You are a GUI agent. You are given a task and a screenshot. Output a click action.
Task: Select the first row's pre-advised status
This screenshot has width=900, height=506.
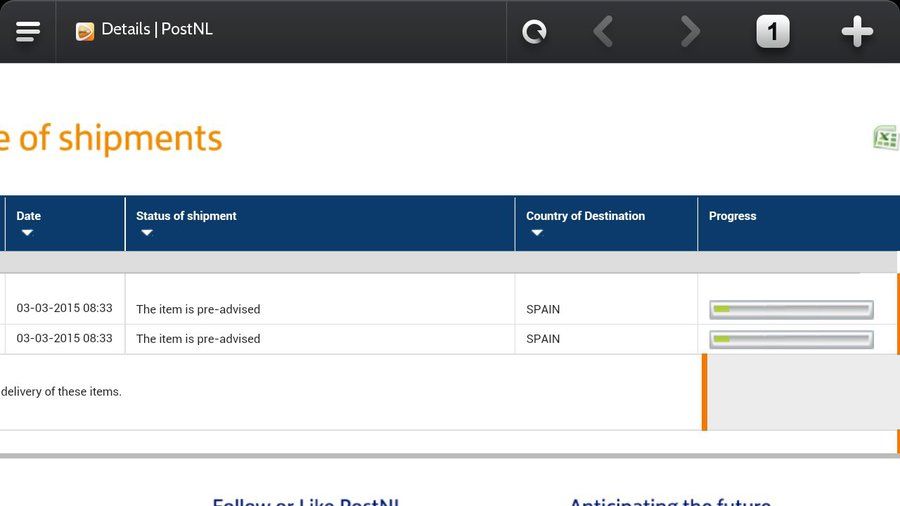coord(198,309)
